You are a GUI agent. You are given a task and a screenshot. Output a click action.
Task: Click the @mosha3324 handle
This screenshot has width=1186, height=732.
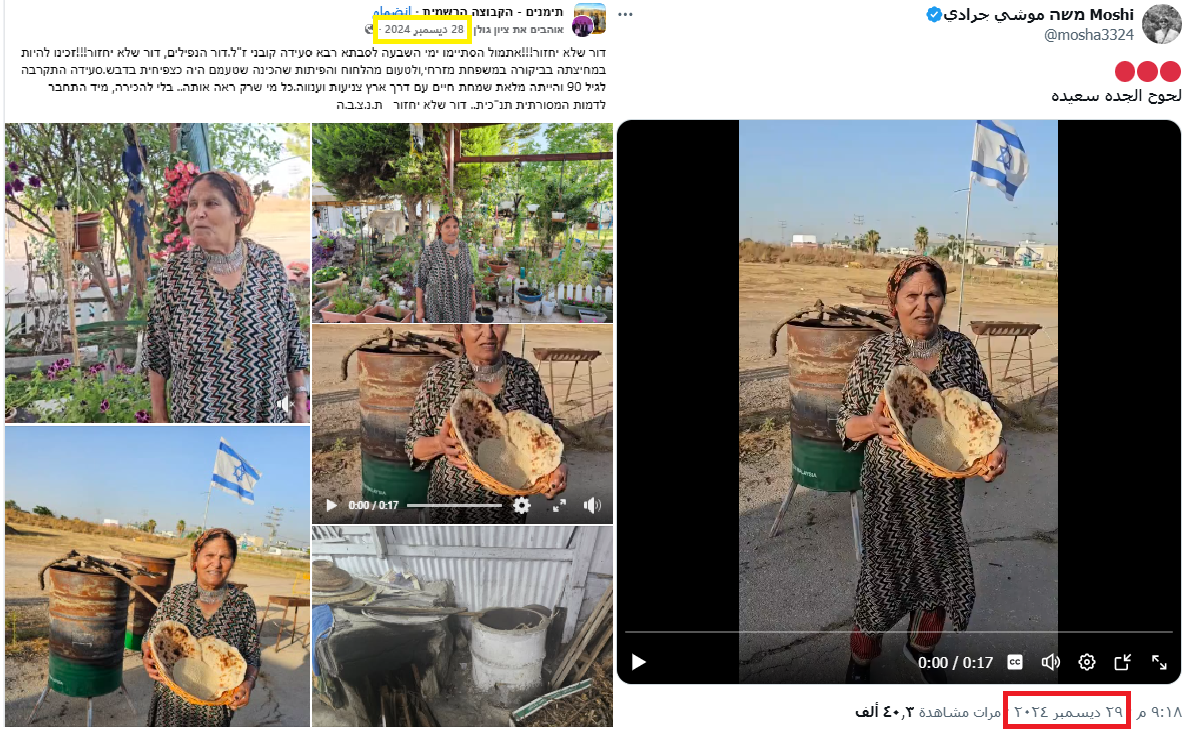(1089, 35)
